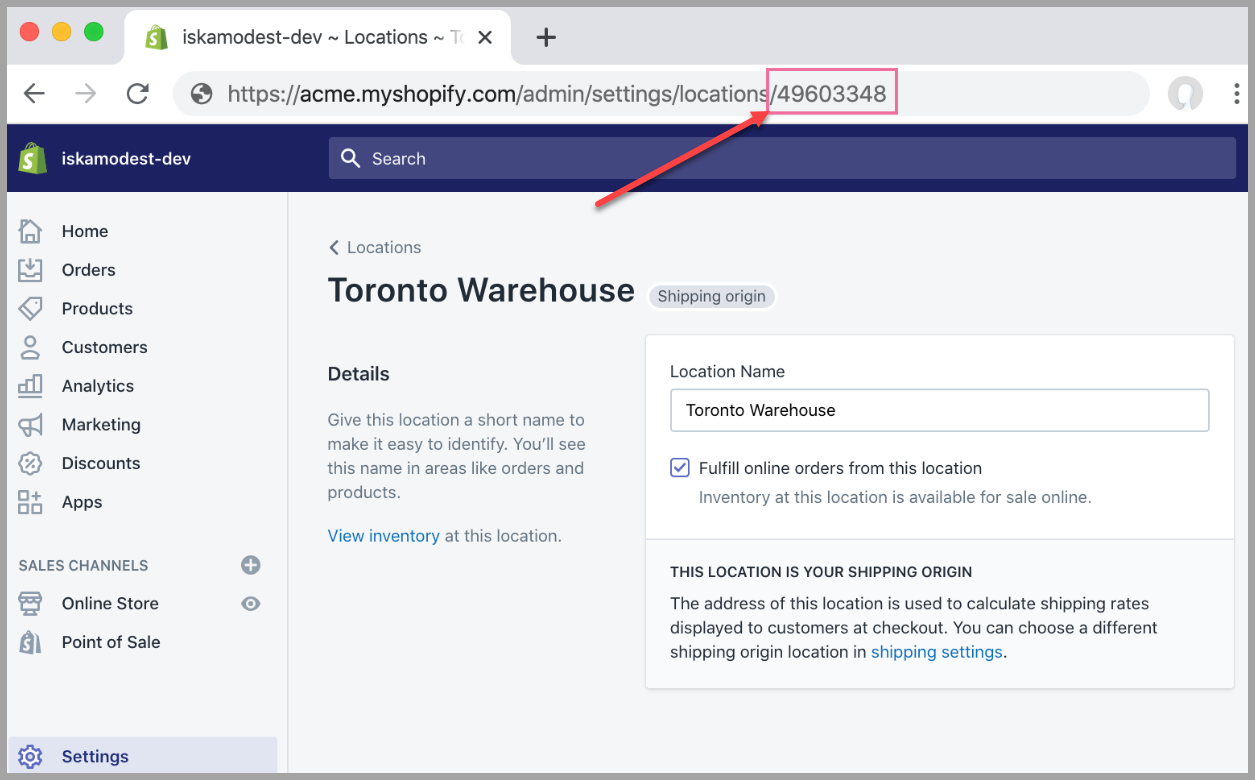Click the Settings gear icon

[31, 756]
